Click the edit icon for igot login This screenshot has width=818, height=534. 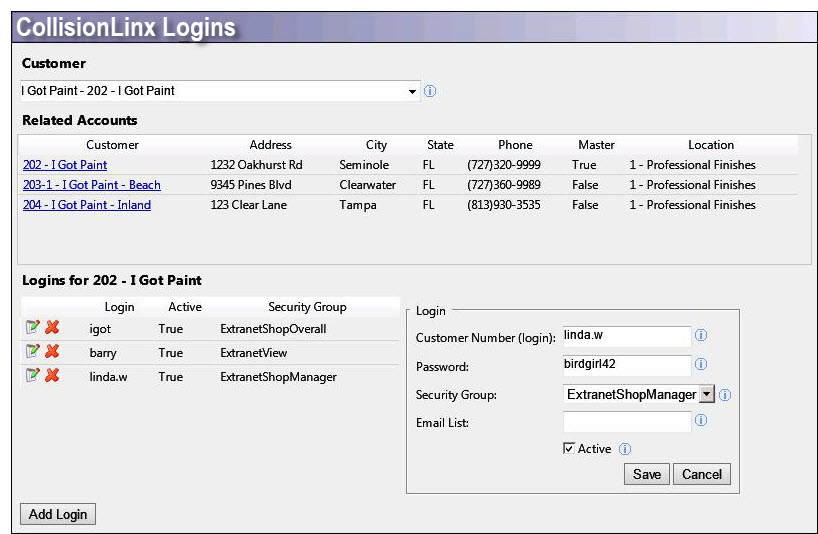tap(32, 328)
